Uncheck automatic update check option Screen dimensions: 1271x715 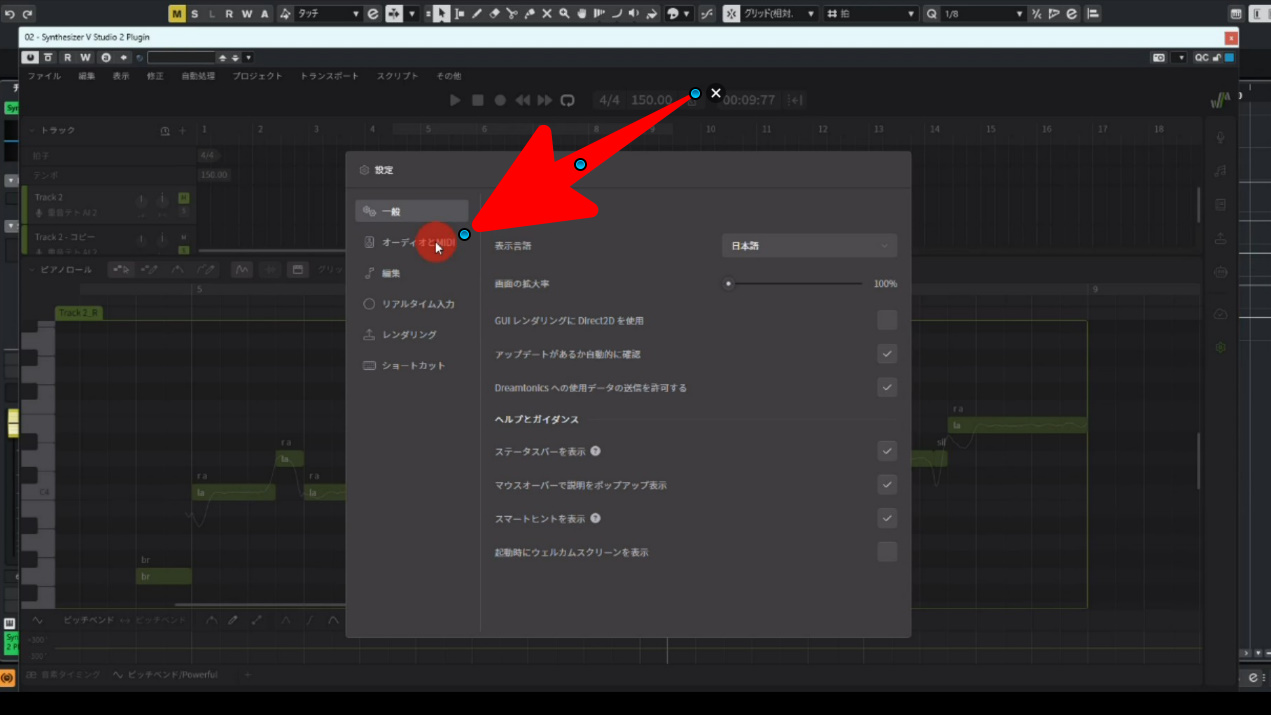coord(886,354)
